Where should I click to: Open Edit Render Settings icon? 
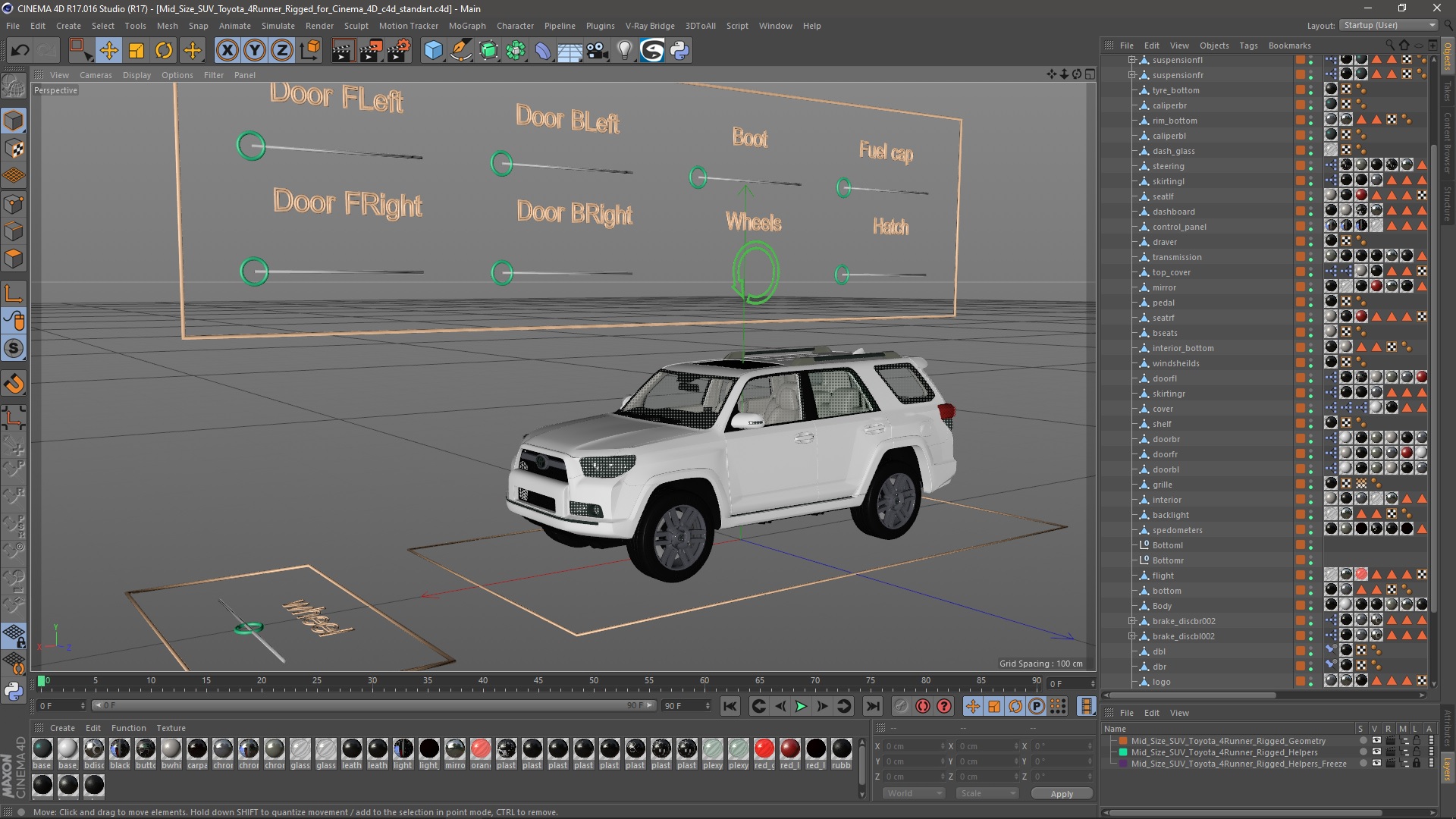coord(398,51)
